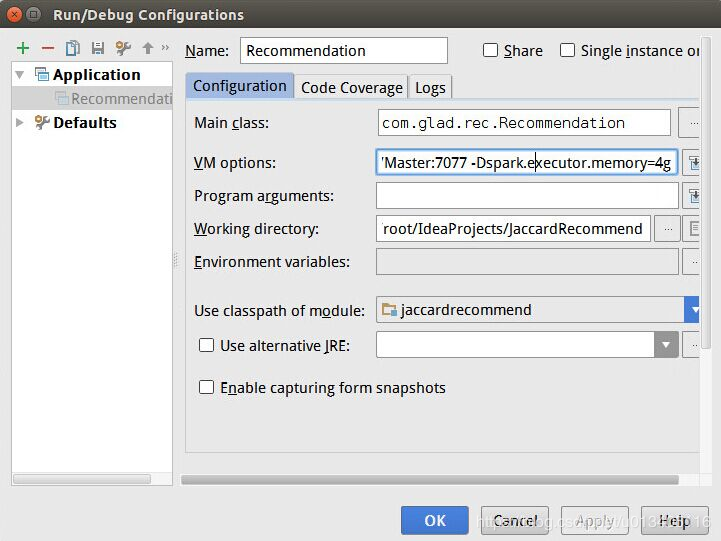Toggle Single instance only checkbox

[567, 51]
